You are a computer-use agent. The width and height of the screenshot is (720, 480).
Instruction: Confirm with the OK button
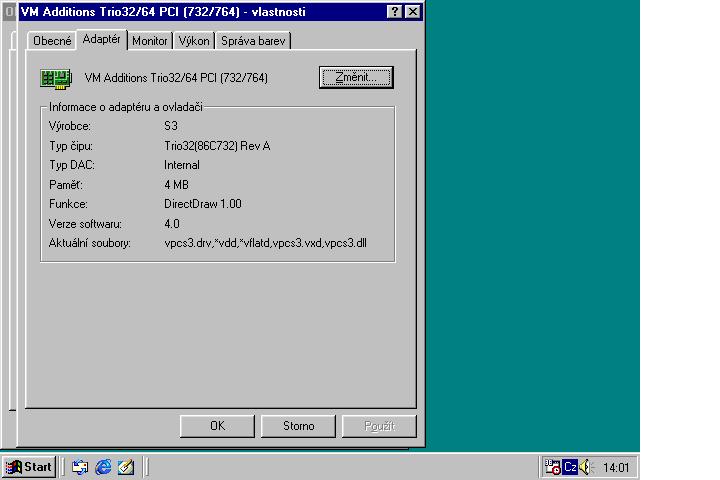[217, 426]
